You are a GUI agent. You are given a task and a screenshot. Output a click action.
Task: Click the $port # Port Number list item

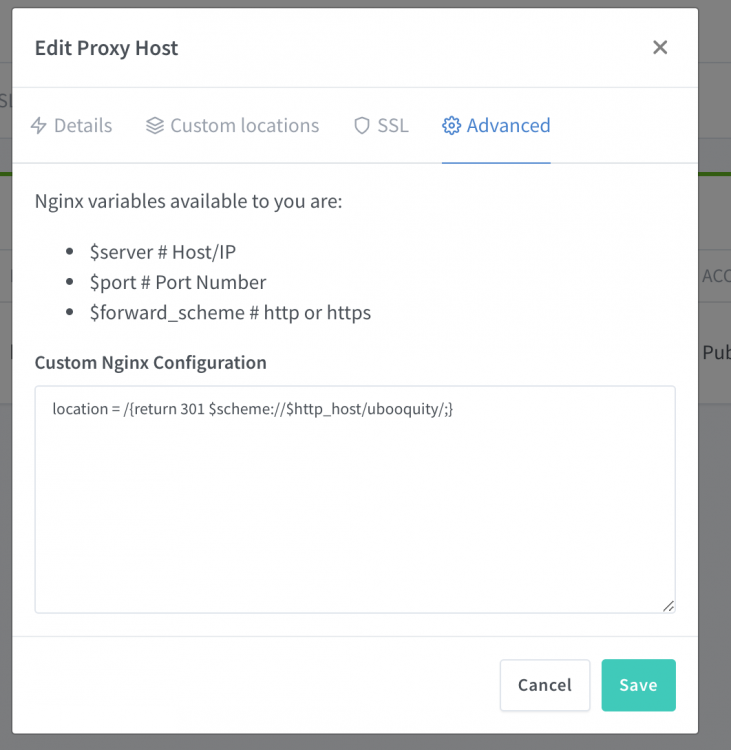coord(178,282)
